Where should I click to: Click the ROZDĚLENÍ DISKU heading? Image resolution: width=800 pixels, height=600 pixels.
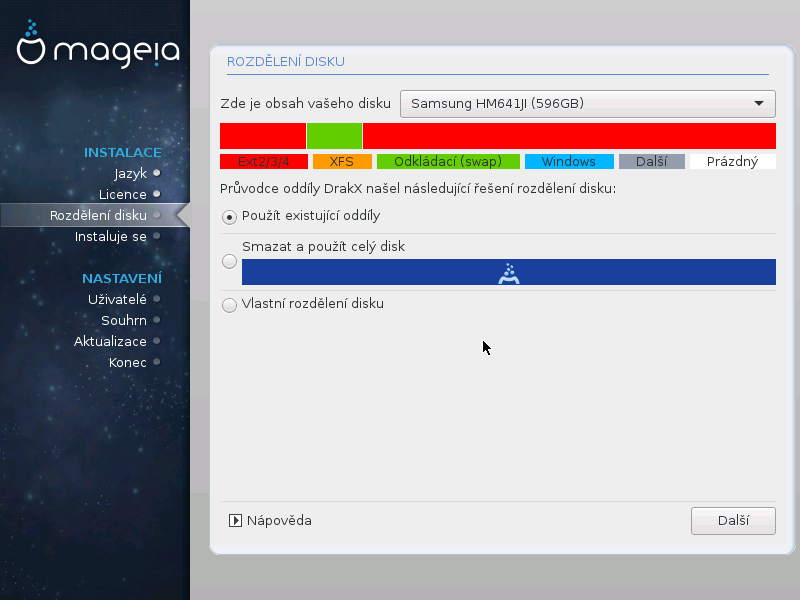(x=286, y=62)
